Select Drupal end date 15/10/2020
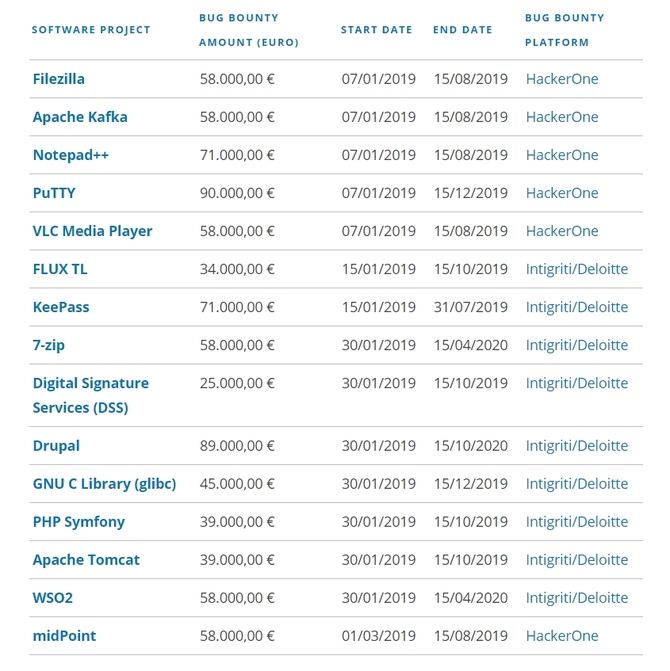 [x=471, y=446]
